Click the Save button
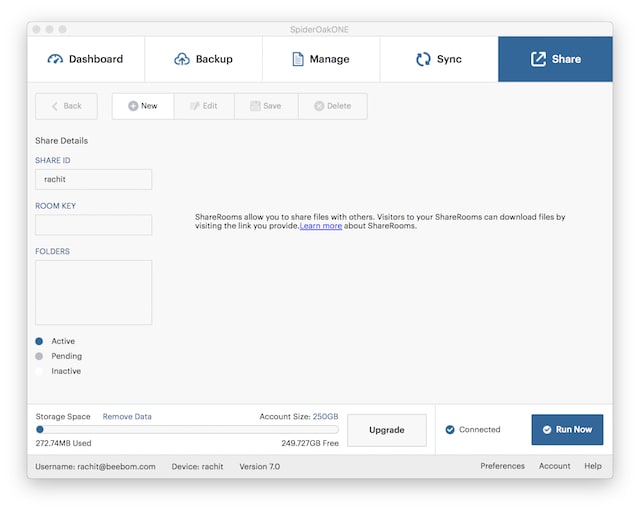Viewport: 640px width, 511px height. click(x=266, y=106)
